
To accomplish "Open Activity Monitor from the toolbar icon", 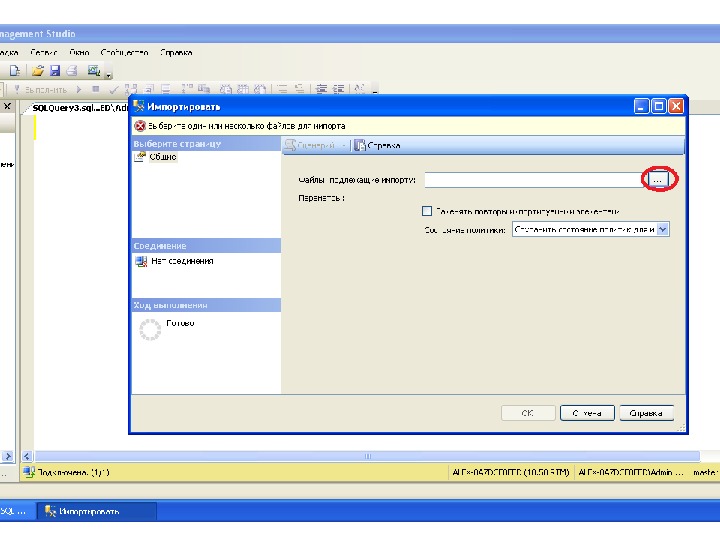I will tap(94, 70).
